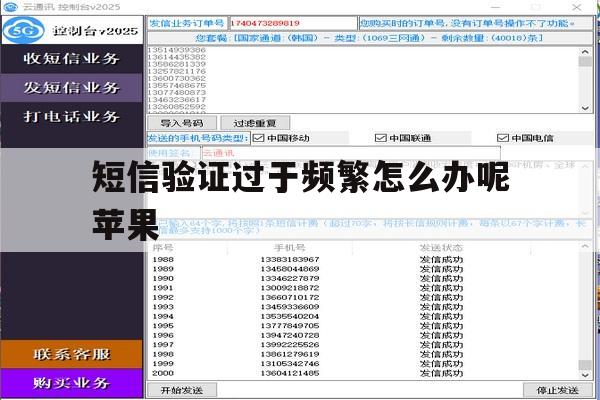Screen dimensions: 600x400
Task: Click 发信成功 status for row 1999
Action: click(441, 364)
